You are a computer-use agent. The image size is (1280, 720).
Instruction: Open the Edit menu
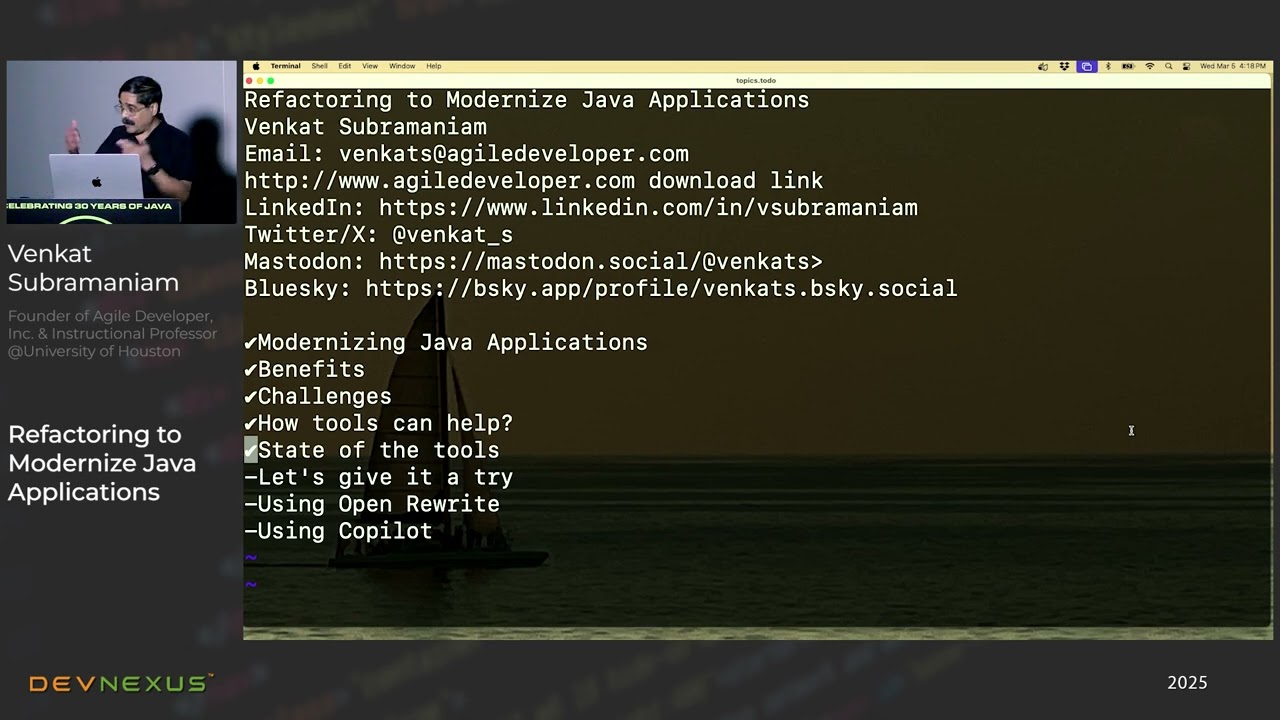click(344, 66)
